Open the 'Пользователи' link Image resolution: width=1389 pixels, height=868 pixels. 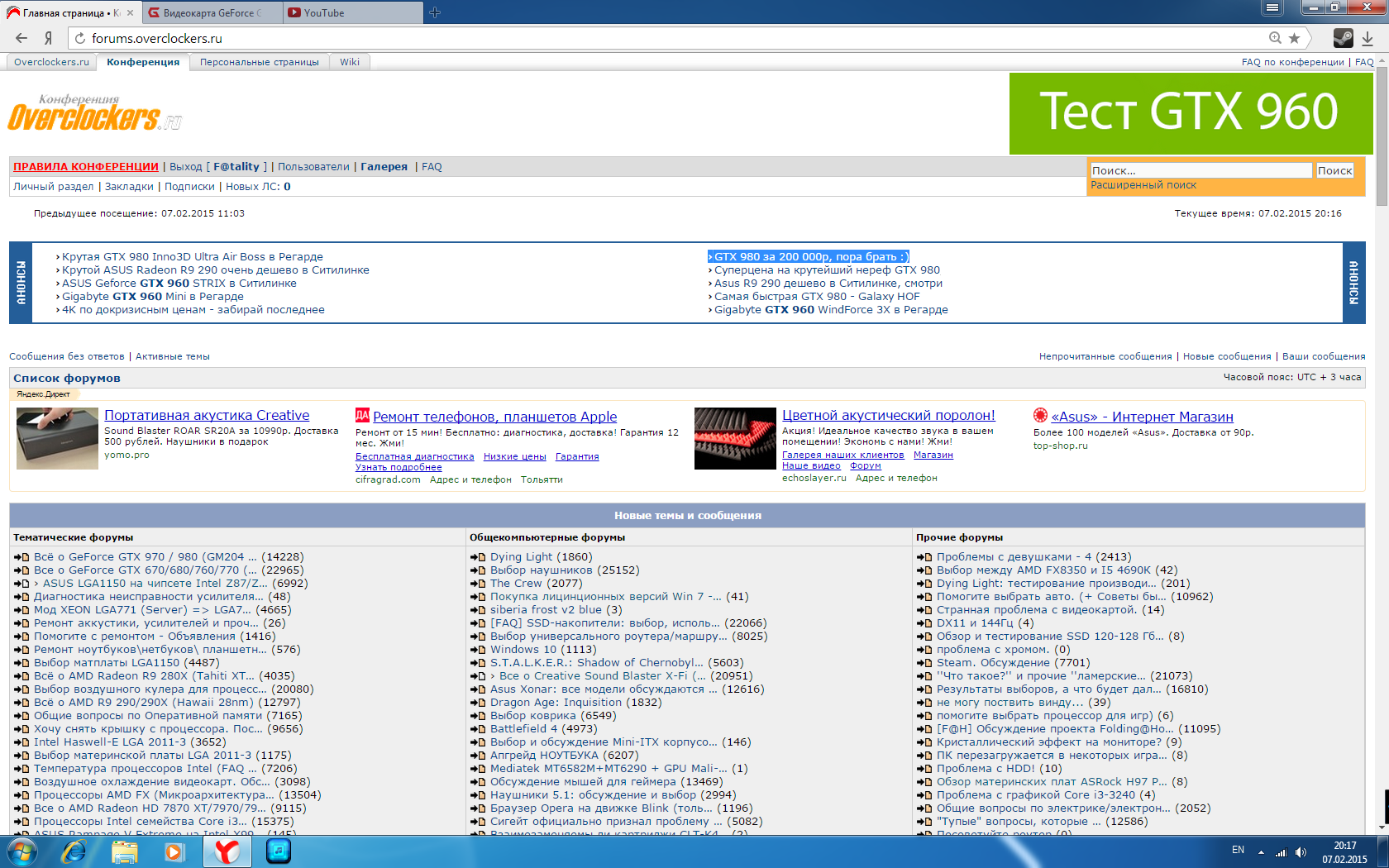(313, 166)
